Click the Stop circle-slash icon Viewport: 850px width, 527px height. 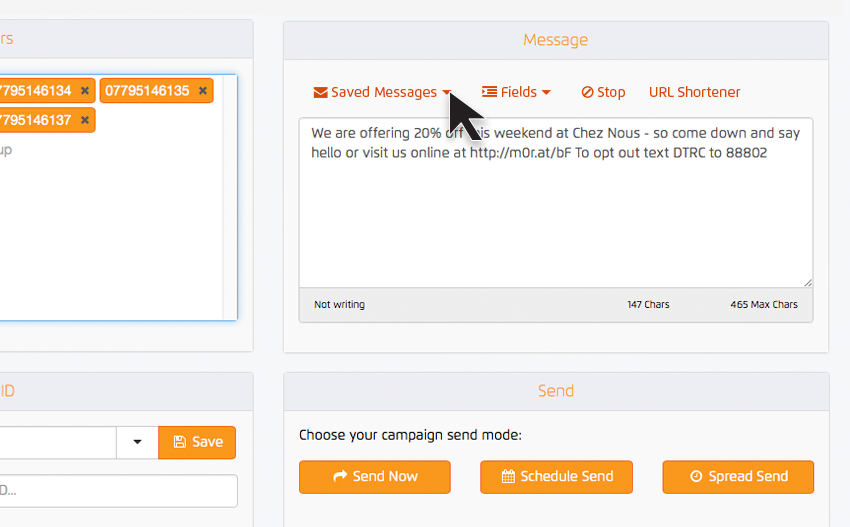587,92
